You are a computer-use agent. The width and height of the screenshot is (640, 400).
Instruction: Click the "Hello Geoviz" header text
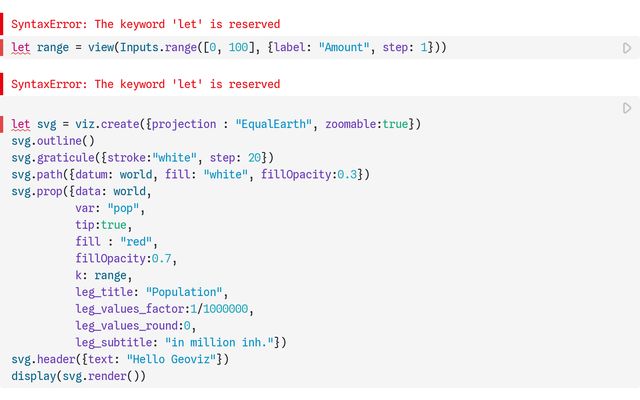click(x=171, y=359)
